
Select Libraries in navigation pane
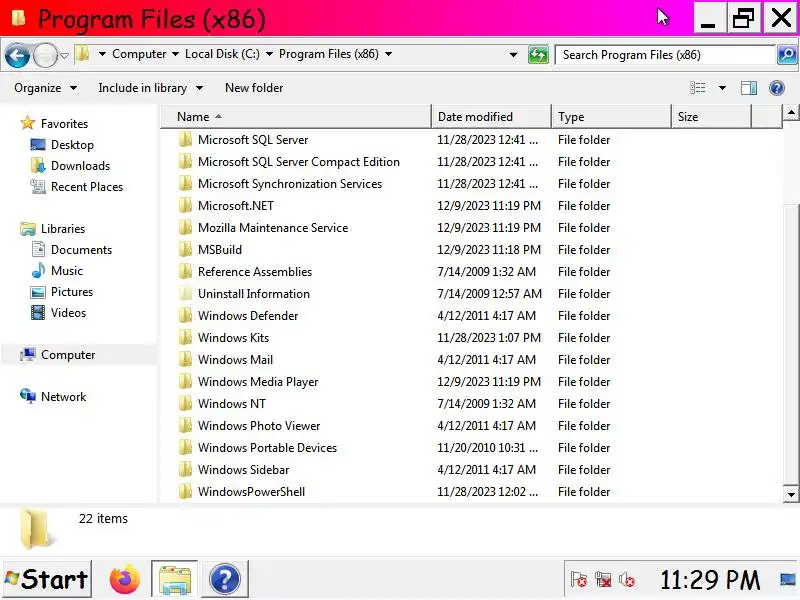[x=63, y=229]
